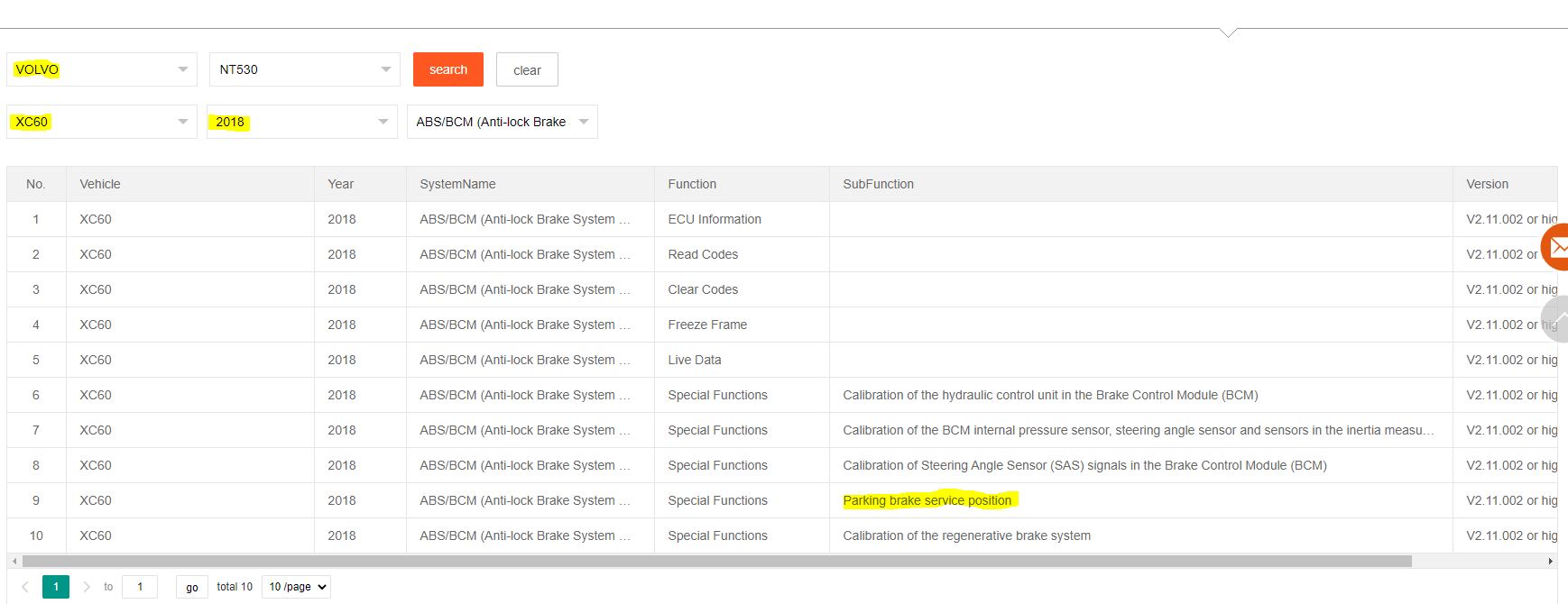The height and width of the screenshot is (604, 1568).
Task: Click total 10 pagination text
Action: 235,587
